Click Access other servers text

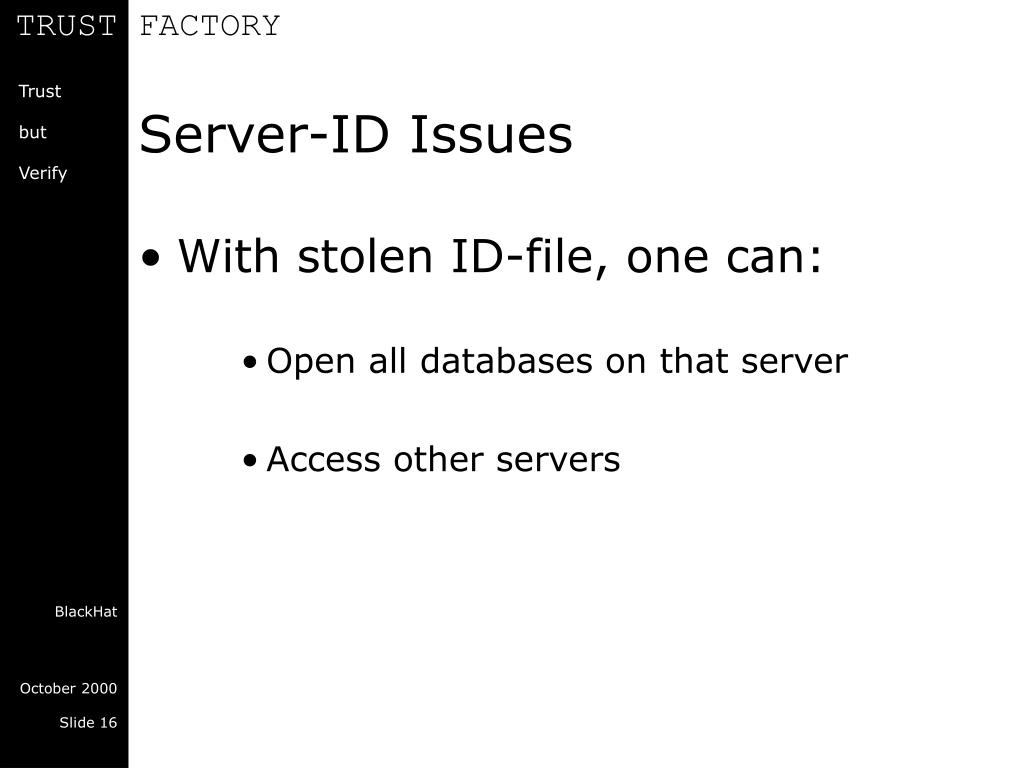coord(443,459)
